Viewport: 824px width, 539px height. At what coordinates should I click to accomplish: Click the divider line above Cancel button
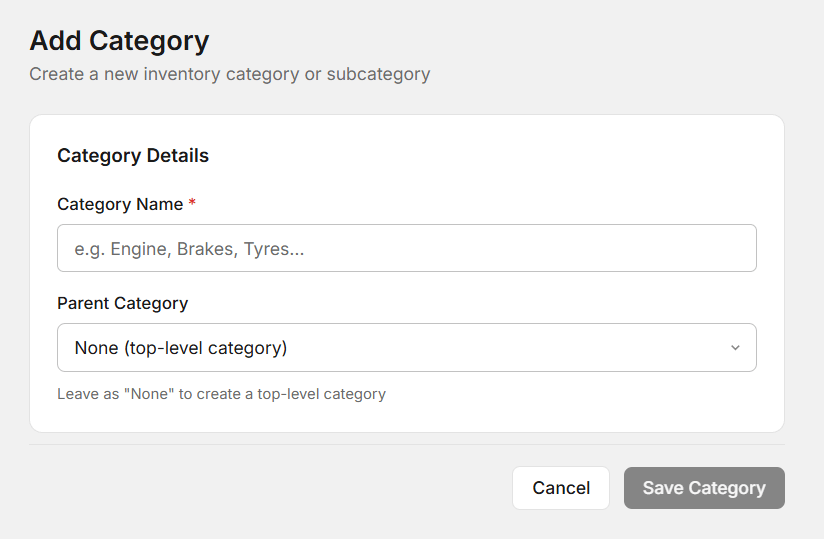click(x=406, y=444)
